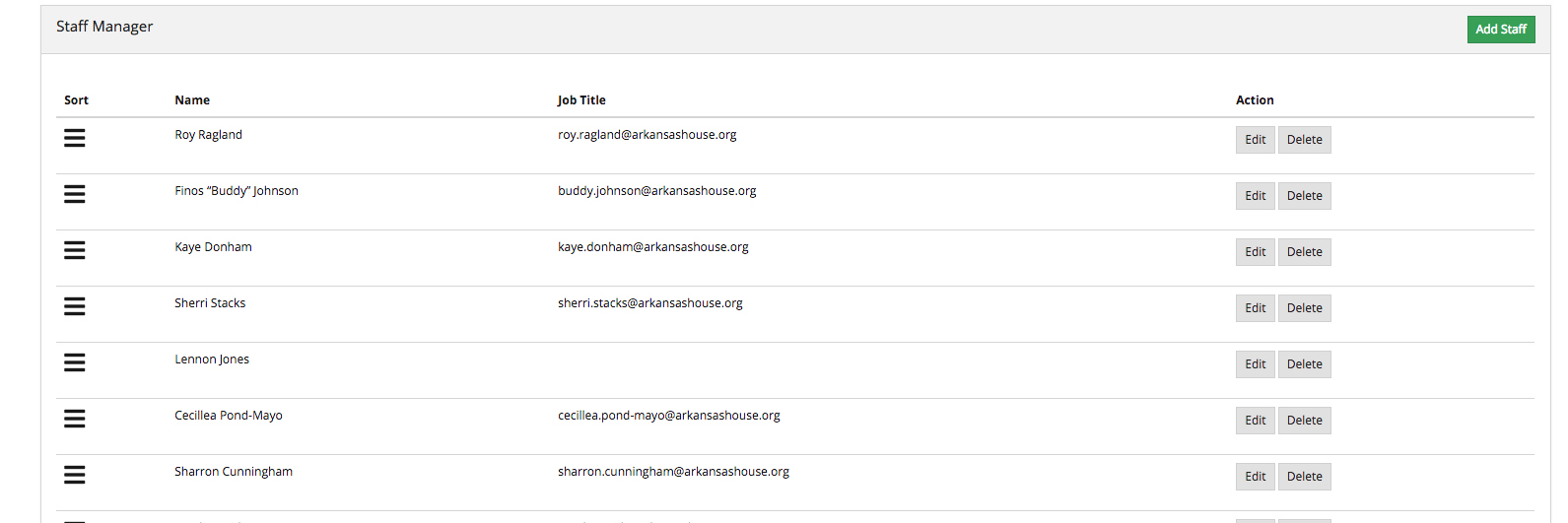Delete Lennon Jones' staff entry
This screenshot has width=1568, height=523.
pos(1304,364)
